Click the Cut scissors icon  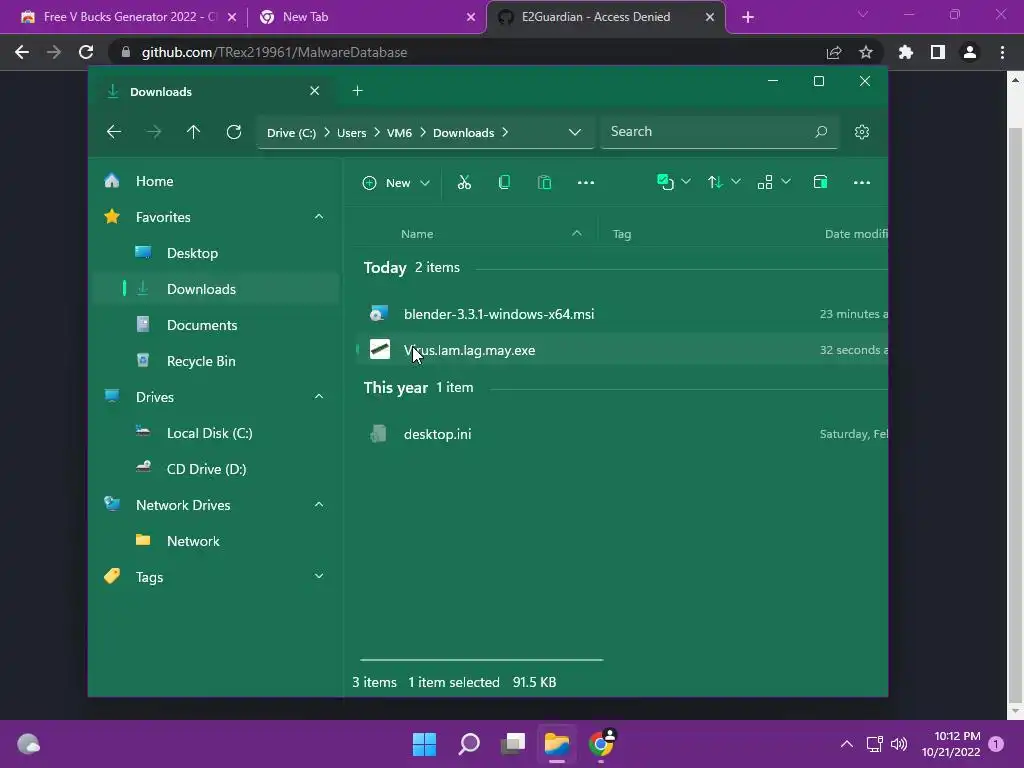pos(464,183)
